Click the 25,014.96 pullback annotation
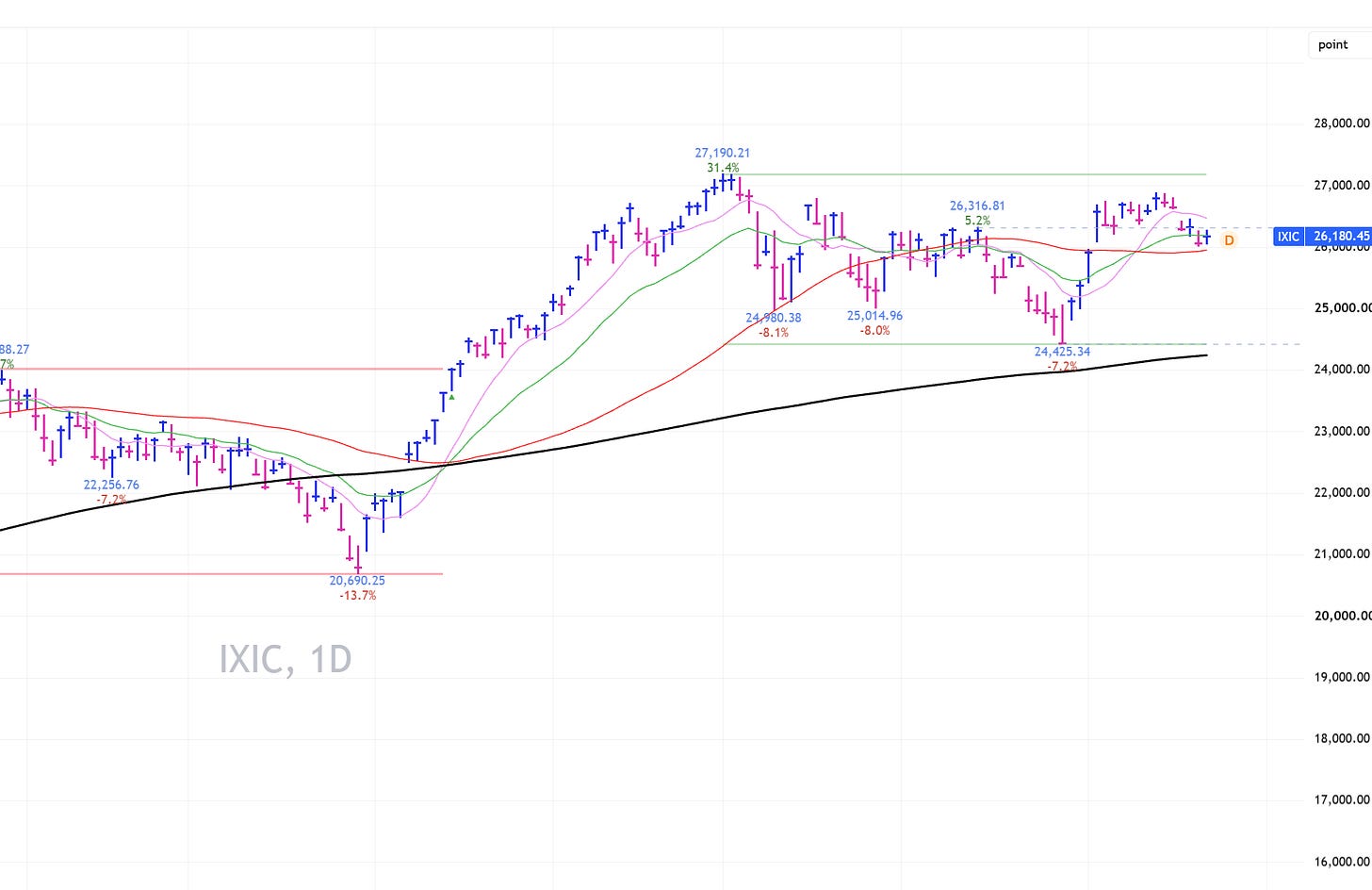The height and width of the screenshot is (890, 1372). click(874, 316)
